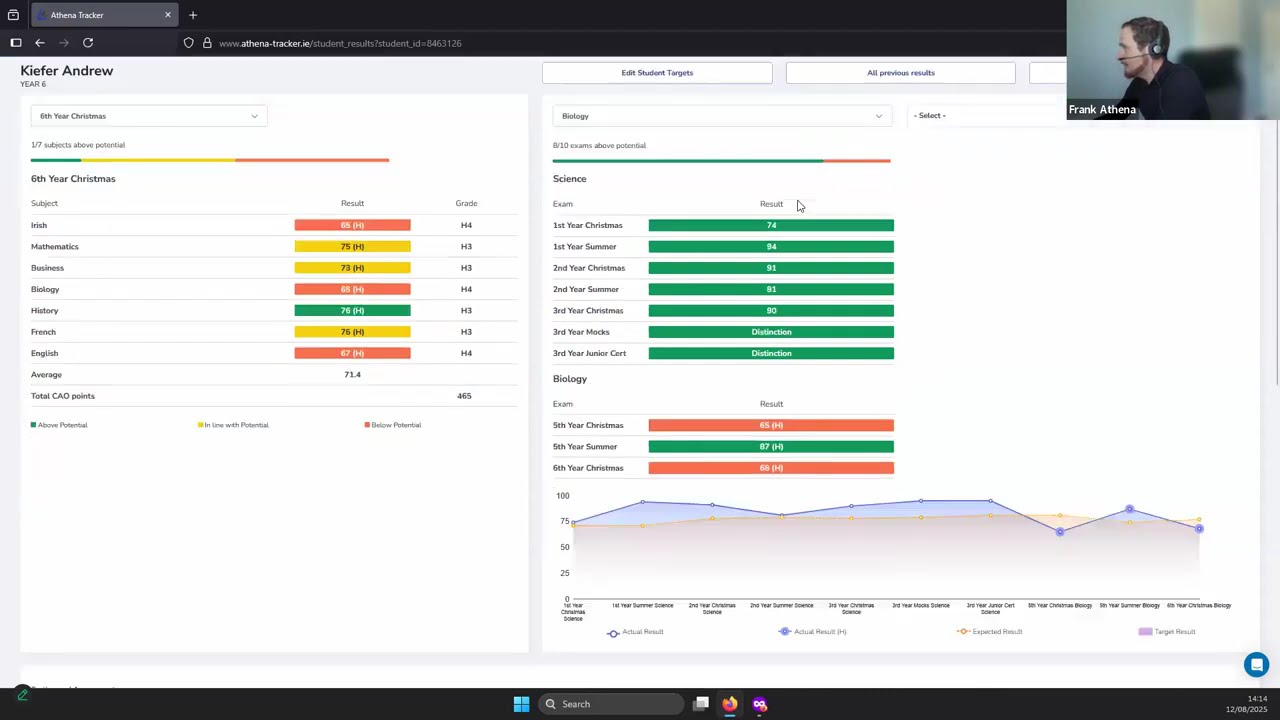Open the chat support bubble icon
The width and height of the screenshot is (1280, 720).
1256,665
